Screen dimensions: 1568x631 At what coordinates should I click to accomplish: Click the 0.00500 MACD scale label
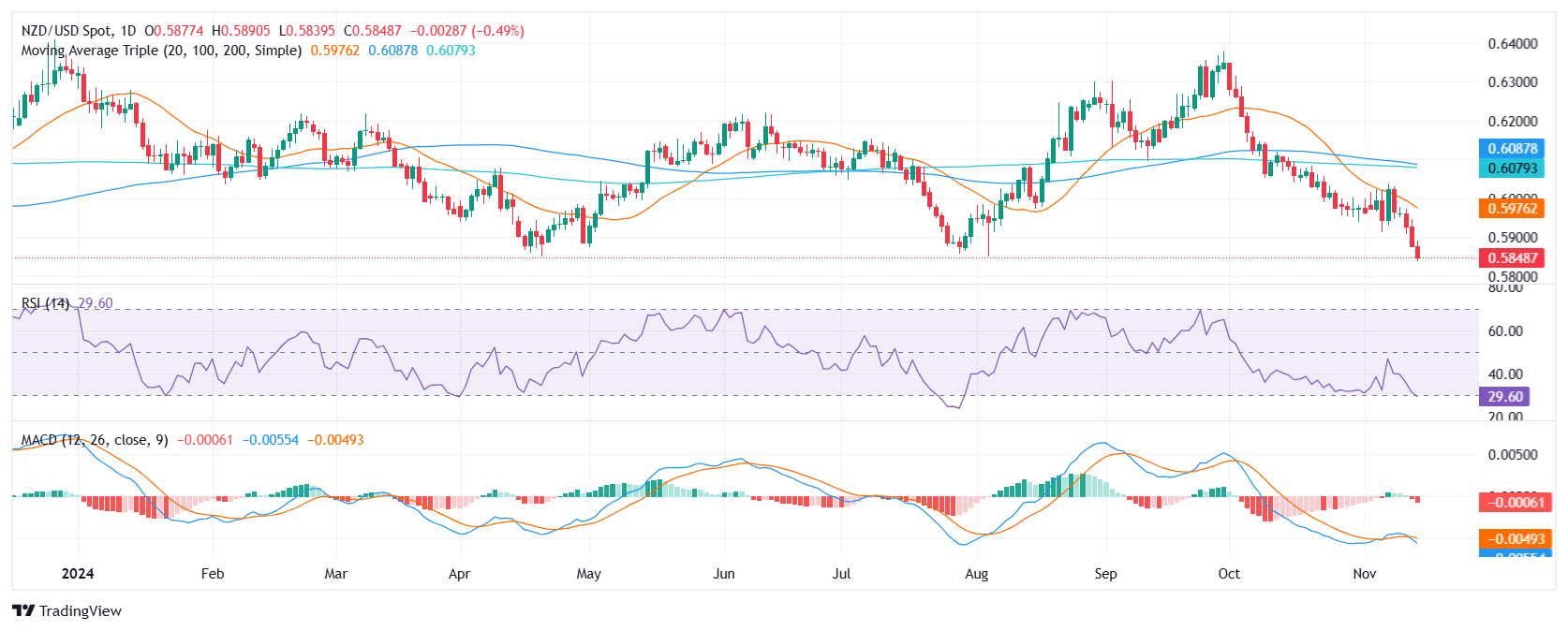[x=1512, y=455]
